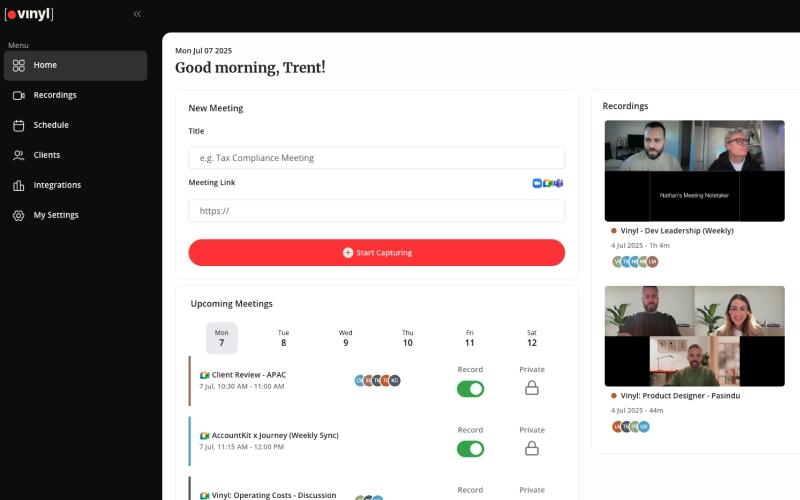Select Tue 8 in Upcoming Meetings
The width and height of the screenshot is (800, 500).
(284, 338)
